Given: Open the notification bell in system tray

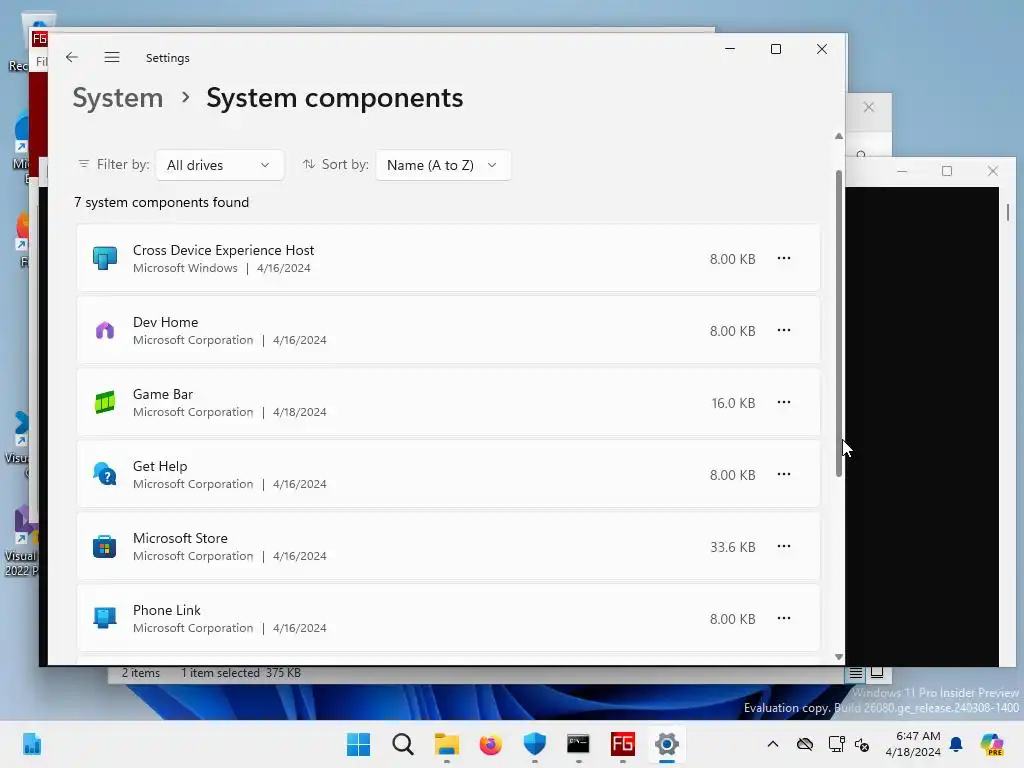Looking at the screenshot, I should coord(956,744).
